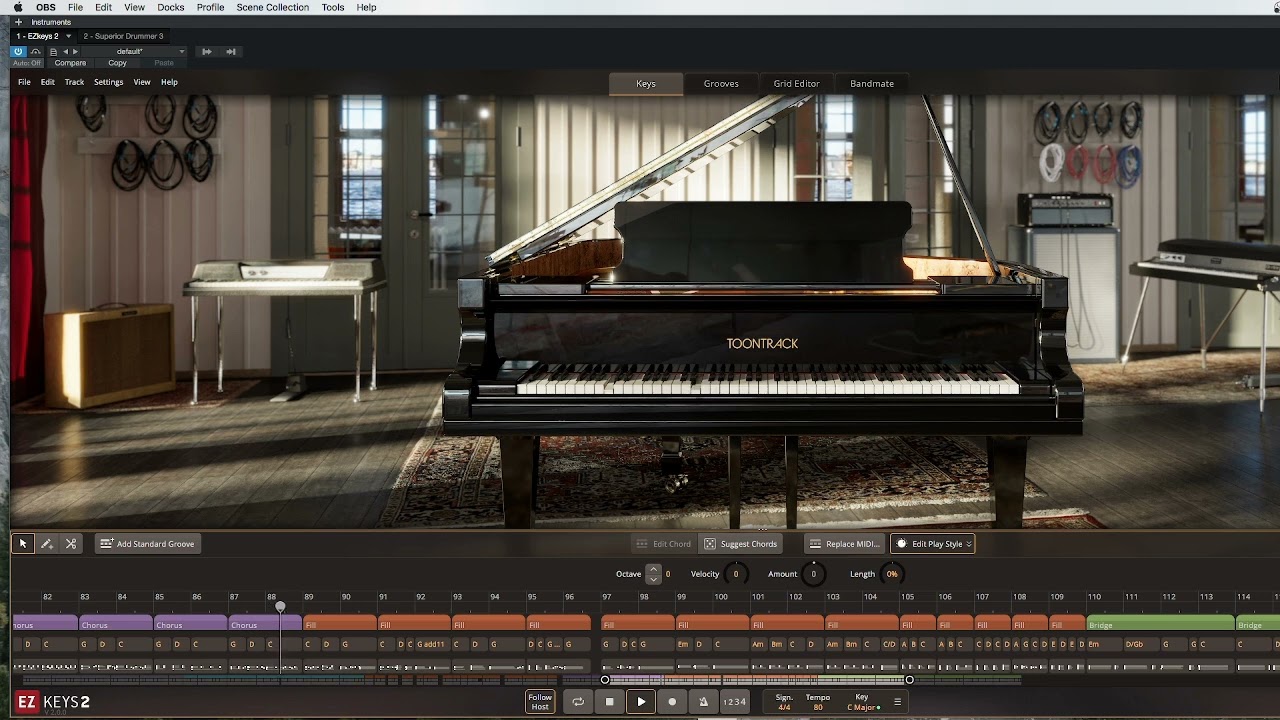Toggle the 1234 count-in button

coord(734,702)
